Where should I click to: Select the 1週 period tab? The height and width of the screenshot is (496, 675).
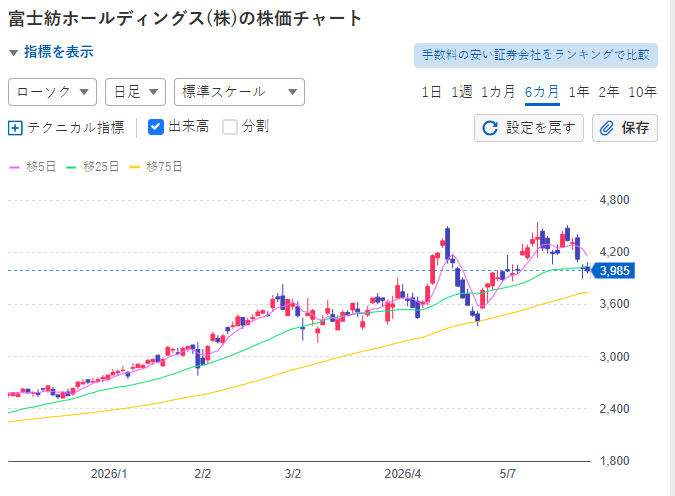coord(461,92)
